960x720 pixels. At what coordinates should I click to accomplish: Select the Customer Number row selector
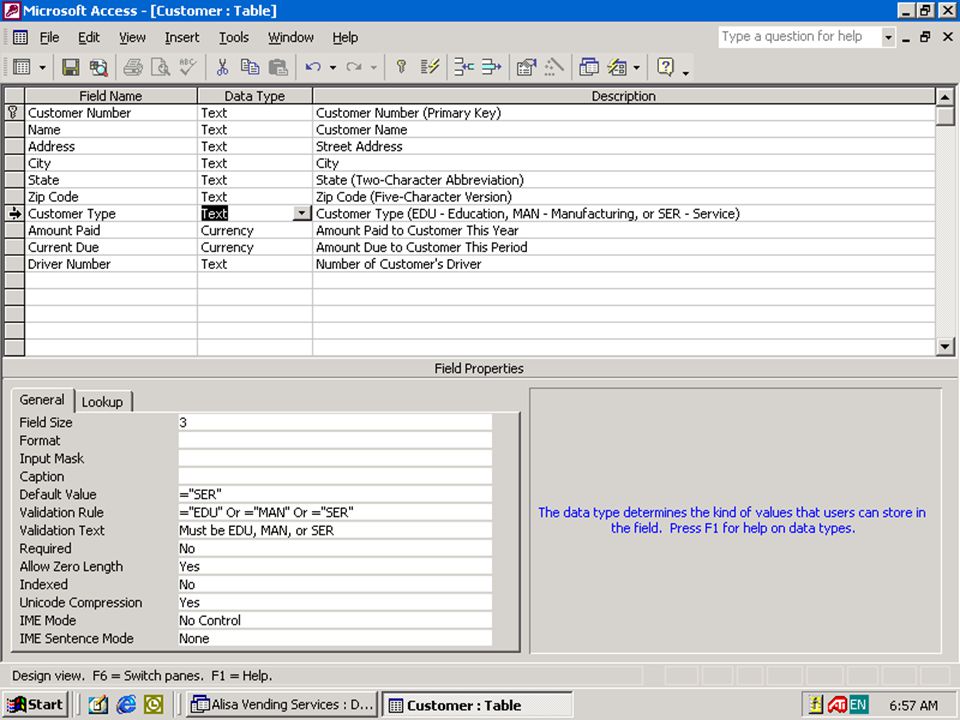(14, 113)
